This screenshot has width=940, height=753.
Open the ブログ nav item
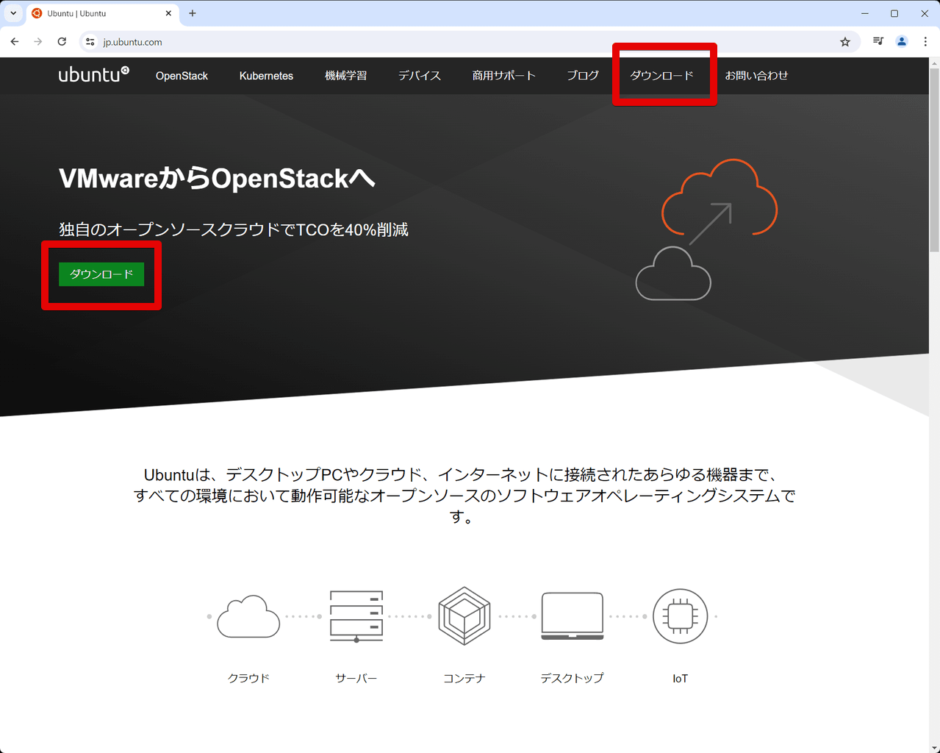pos(583,76)
